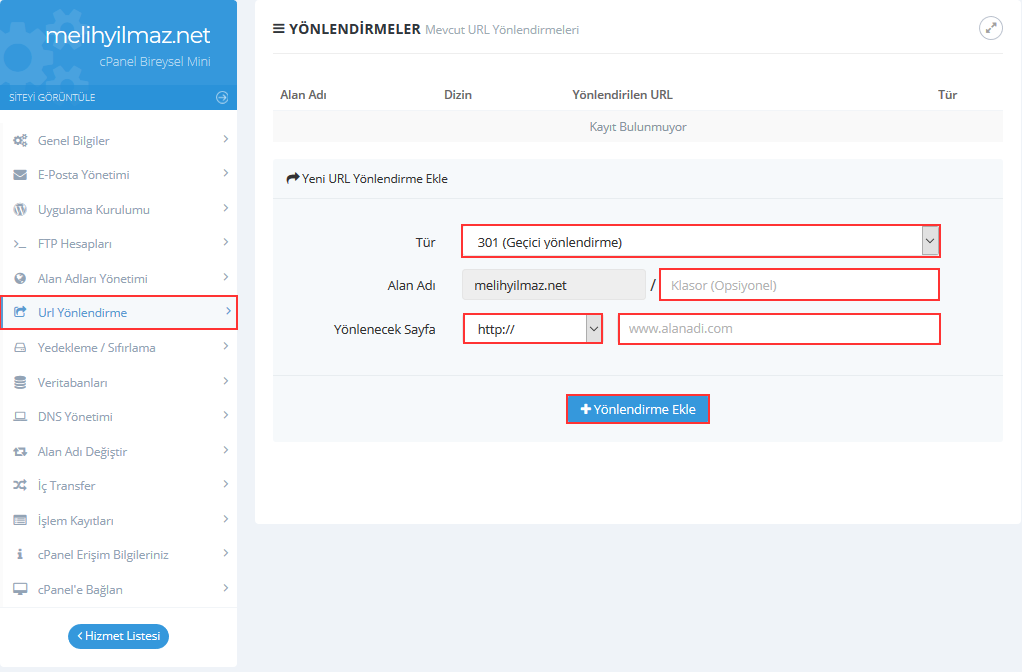Open the Url Yönlendirme menu item
Screen dimensions: 1022x672
pyautogui.click(x=82, y=313)
